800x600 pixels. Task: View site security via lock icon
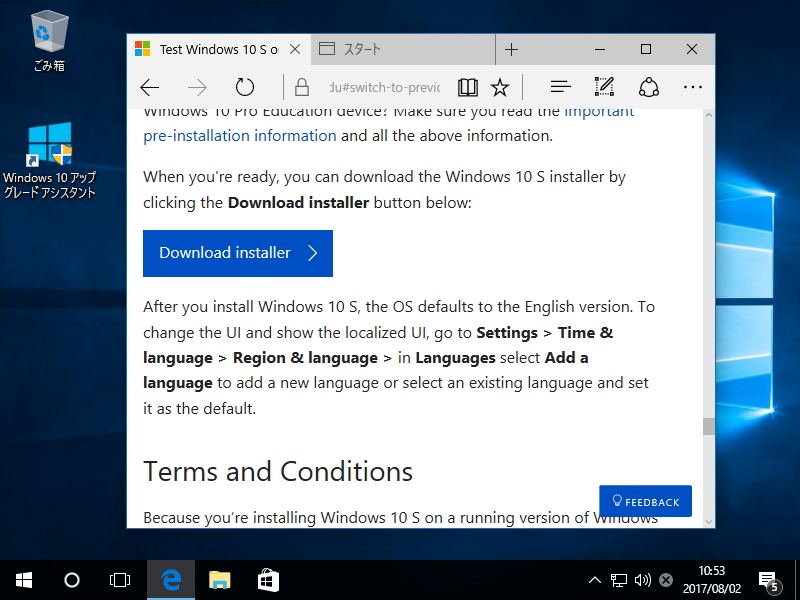point(301,87)
